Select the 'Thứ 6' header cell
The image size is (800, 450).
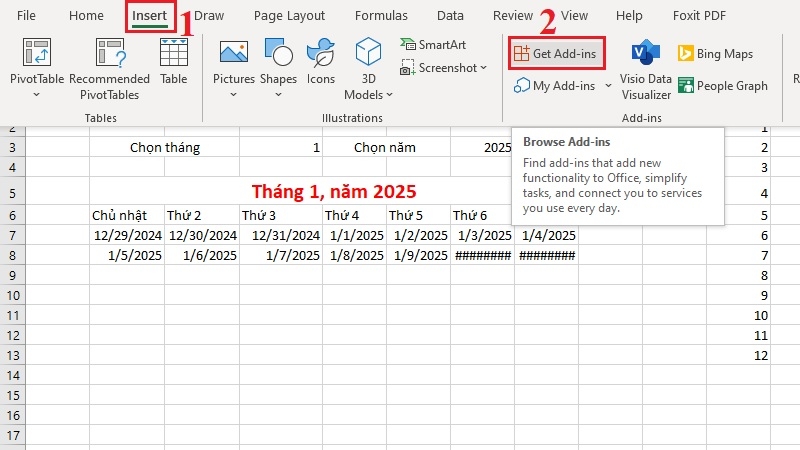[482, 215]
